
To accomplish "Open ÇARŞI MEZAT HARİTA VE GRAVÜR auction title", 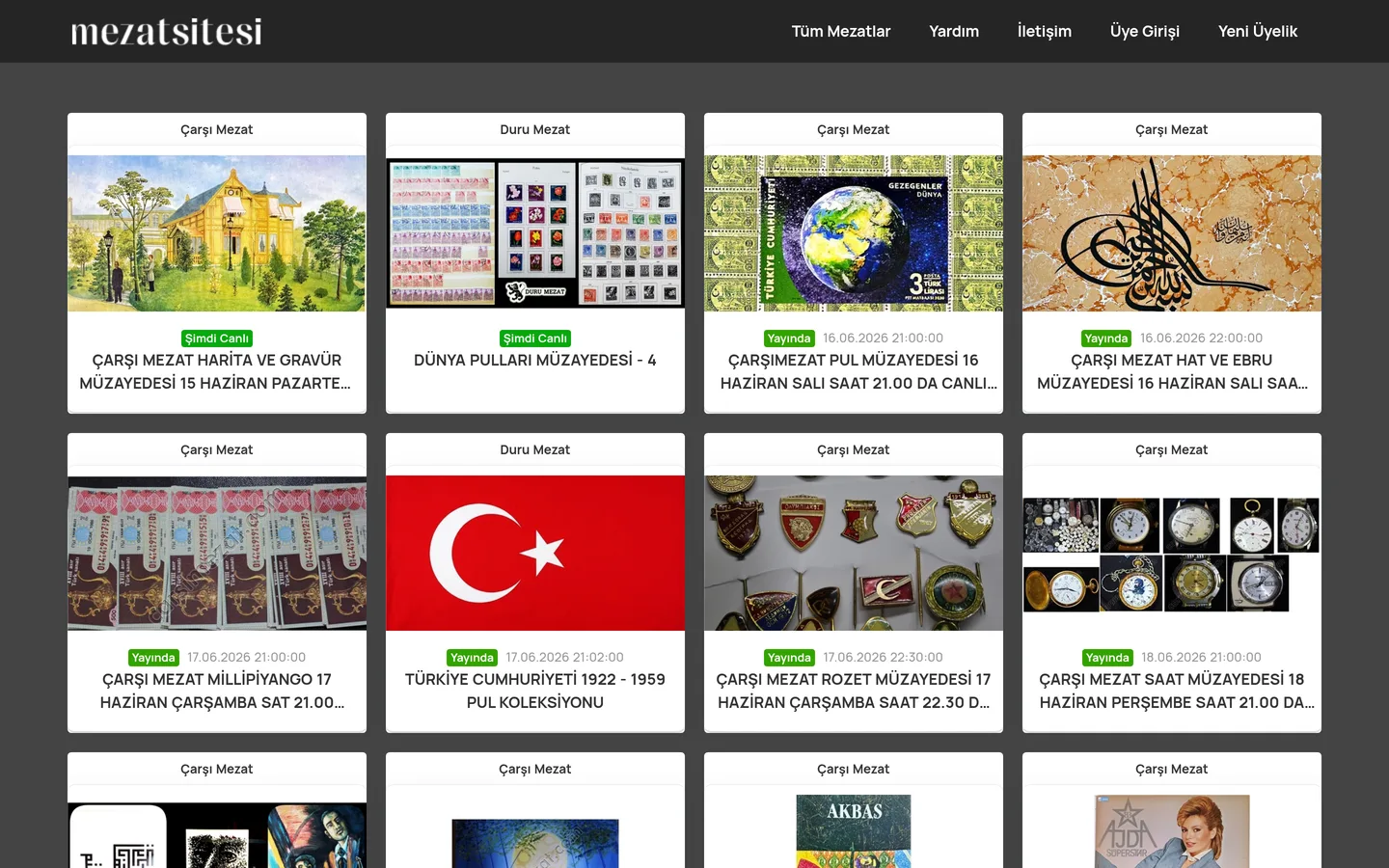I will (217, 371).
